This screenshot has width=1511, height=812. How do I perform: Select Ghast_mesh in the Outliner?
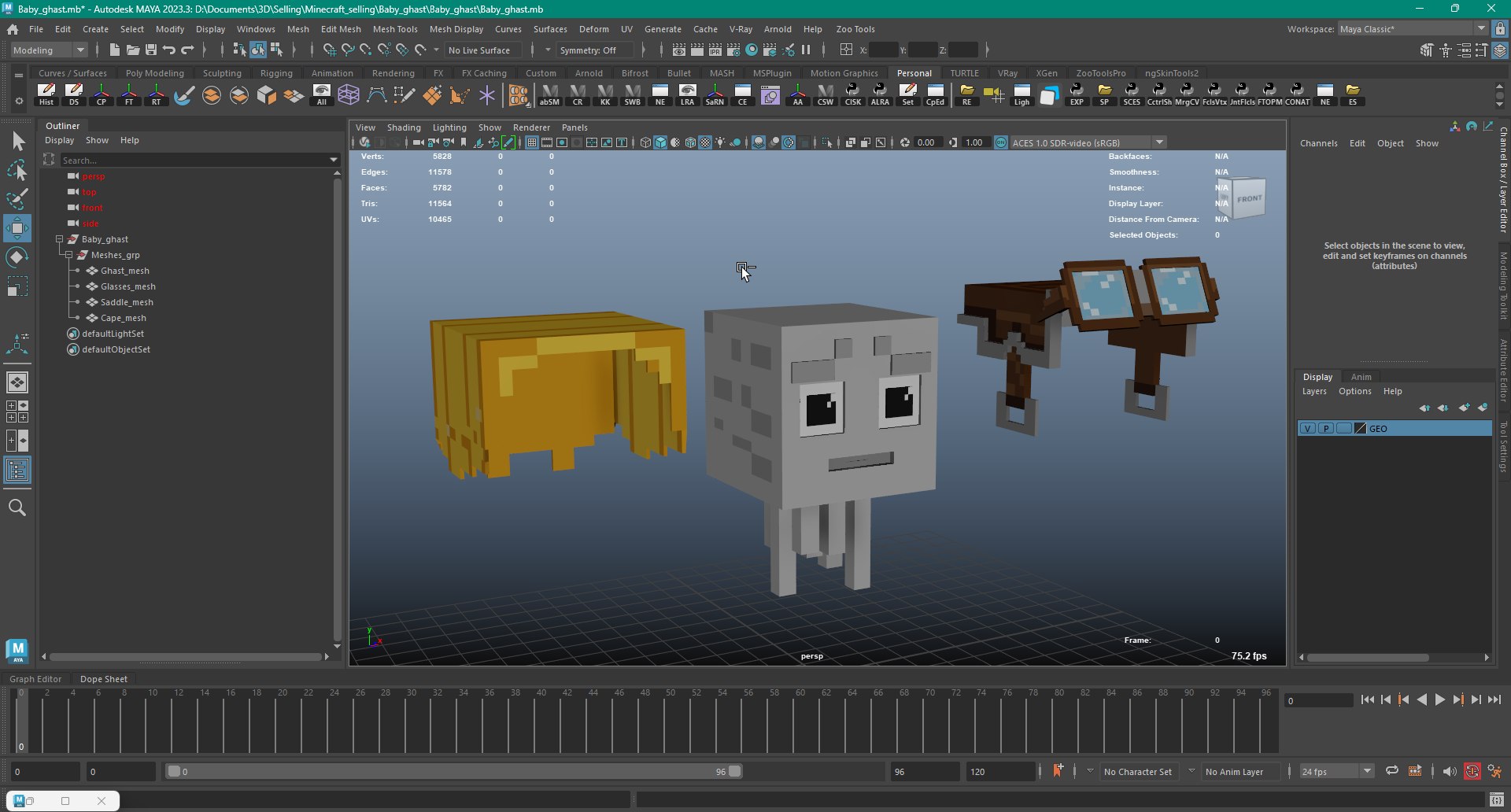coord(124,271)
